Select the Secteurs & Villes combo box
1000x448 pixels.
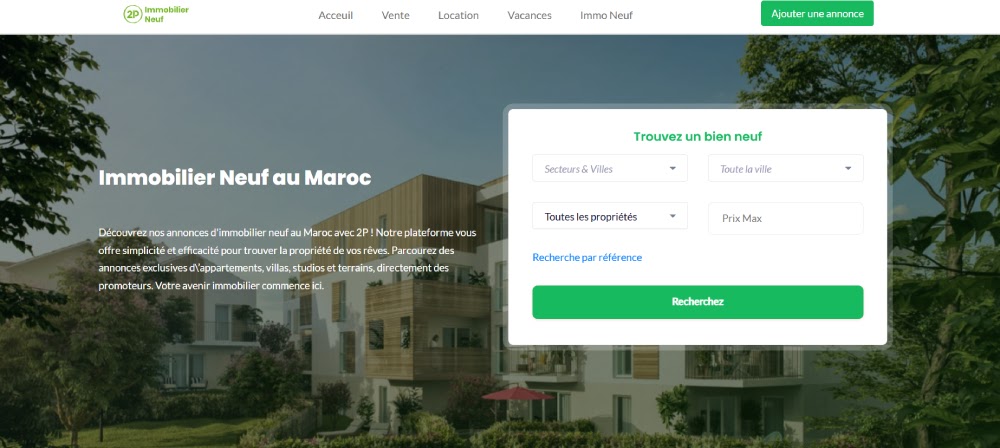[x=610, y=168]
